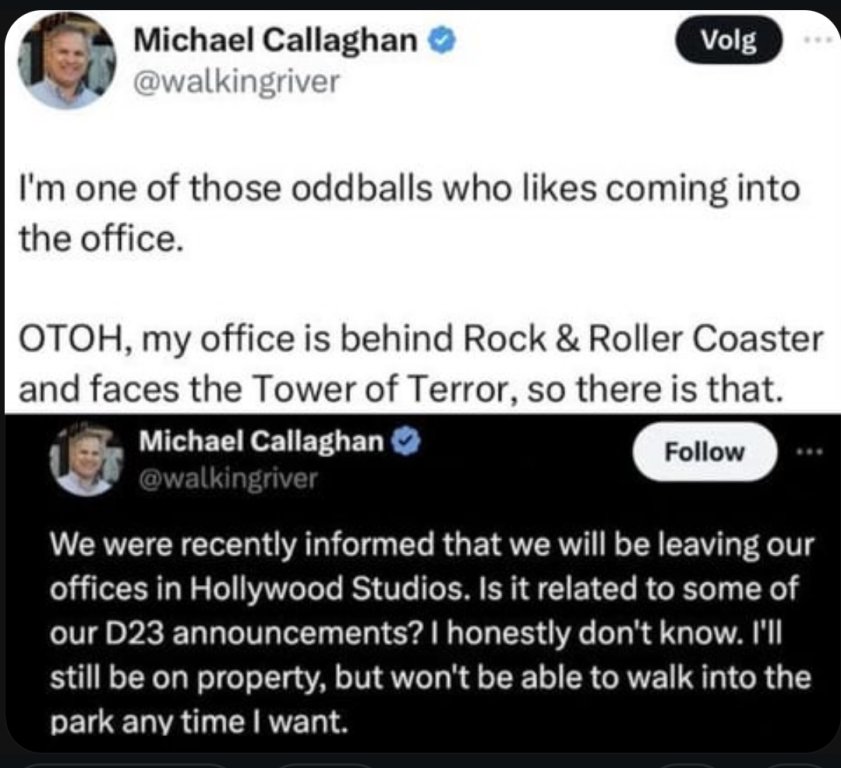841x768 pixels.
Task: Click verified badge in top tweet
Action: pos(441,40)
